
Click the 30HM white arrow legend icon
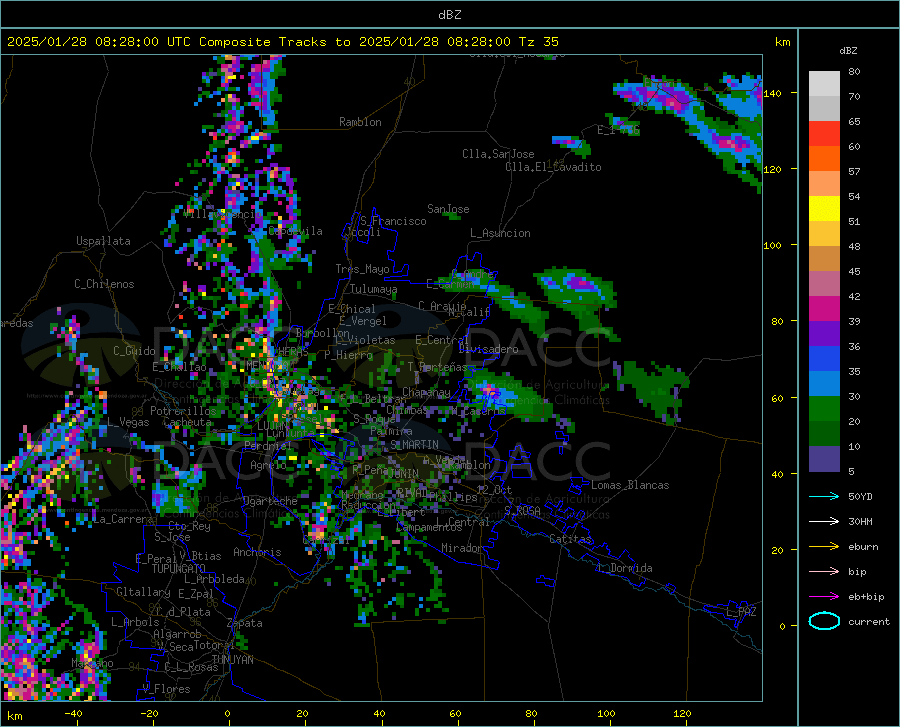pos(824,522)
